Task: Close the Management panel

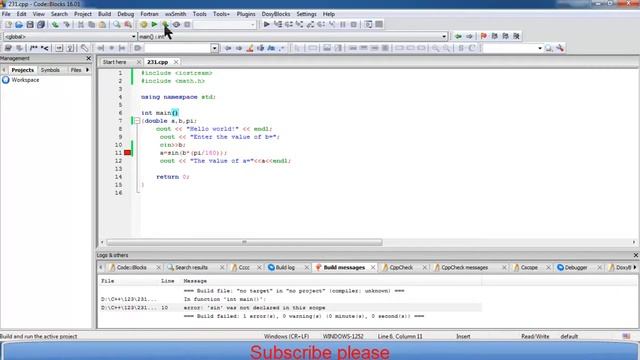Action: (89, 58)
